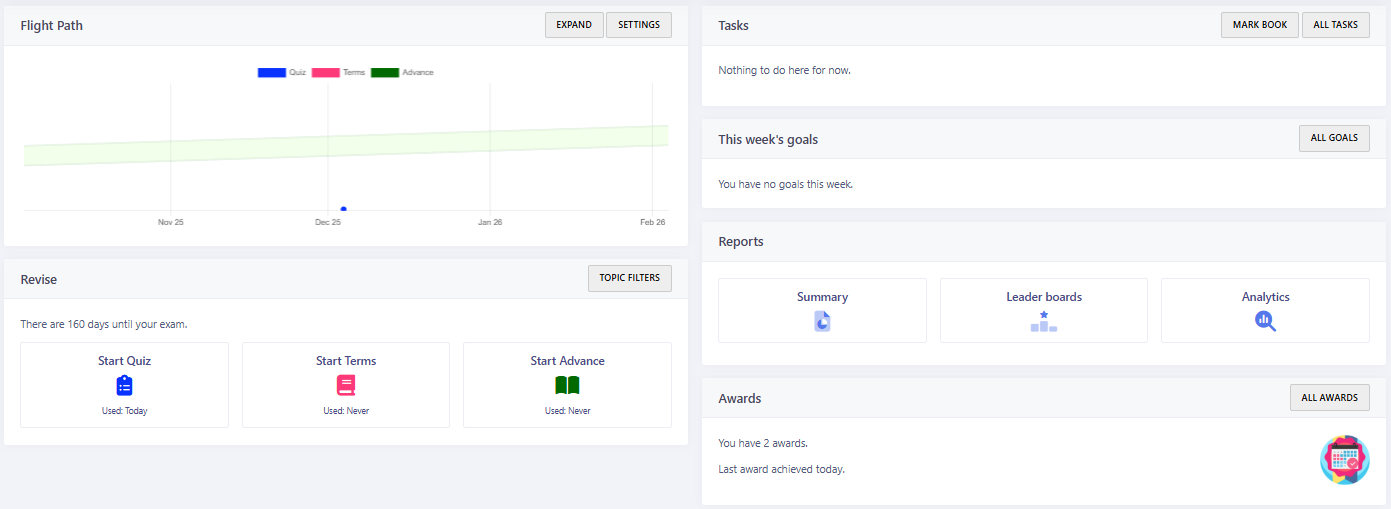Expand the Flight Path chart

[574, 25]
